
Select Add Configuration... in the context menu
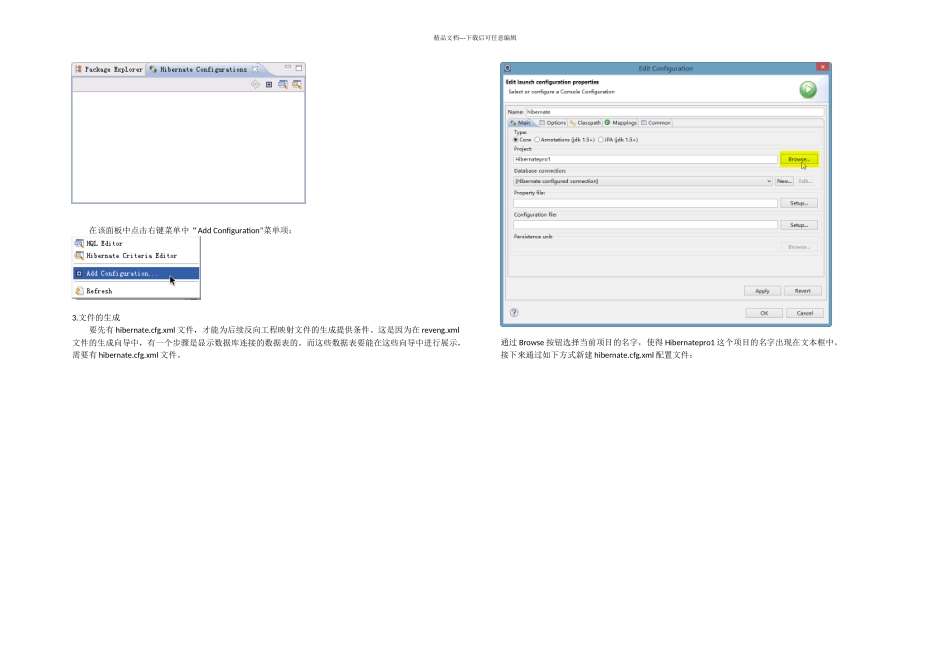point(136,273)
